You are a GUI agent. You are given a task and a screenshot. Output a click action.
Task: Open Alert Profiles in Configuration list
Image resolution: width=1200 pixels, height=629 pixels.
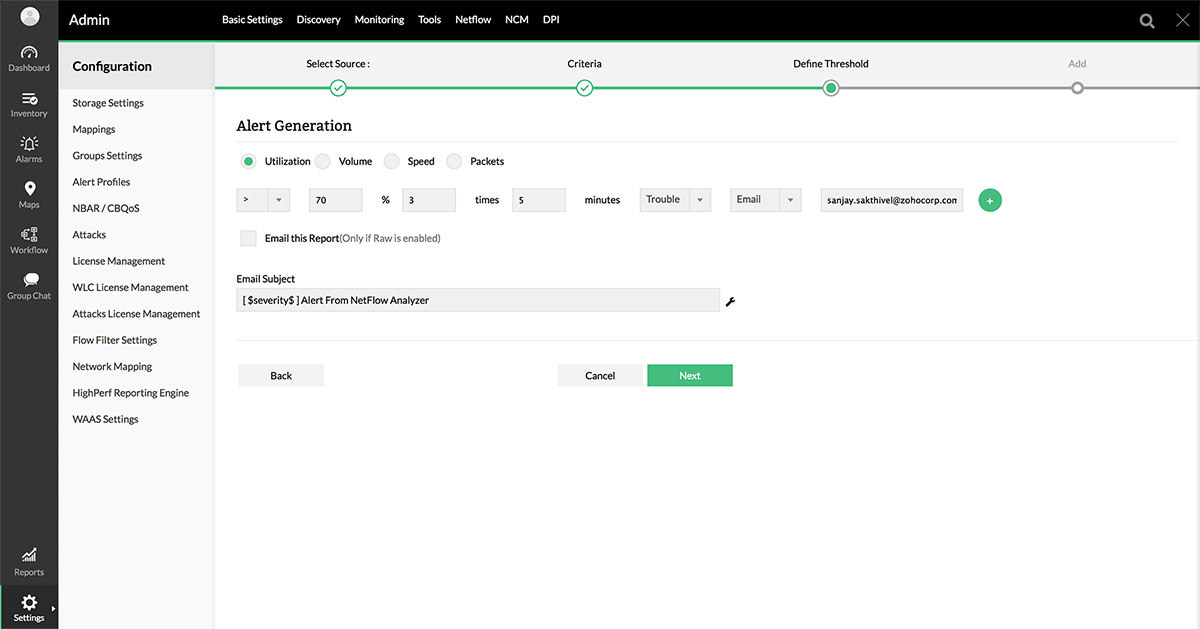(101, 182)
